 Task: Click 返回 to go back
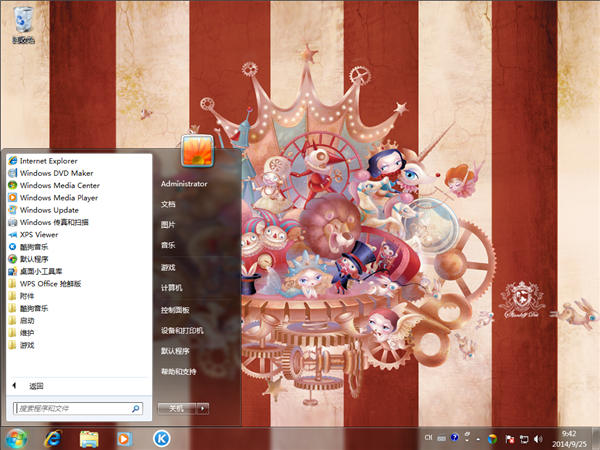[36, 385]
